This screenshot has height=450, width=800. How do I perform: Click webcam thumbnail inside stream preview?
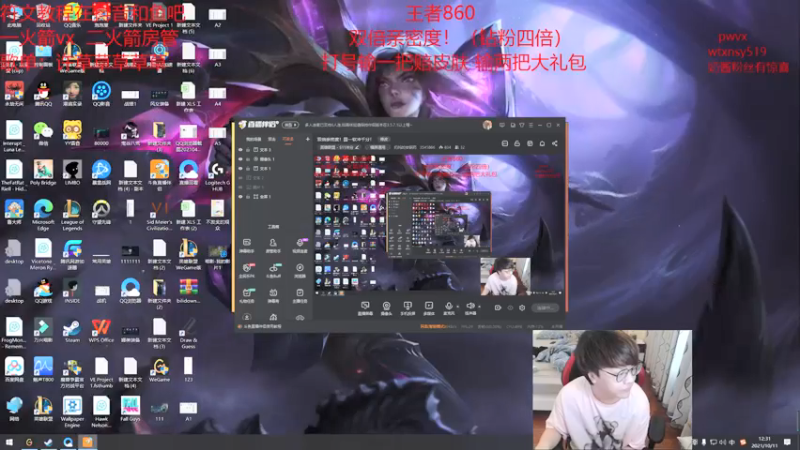pos(505,277)
